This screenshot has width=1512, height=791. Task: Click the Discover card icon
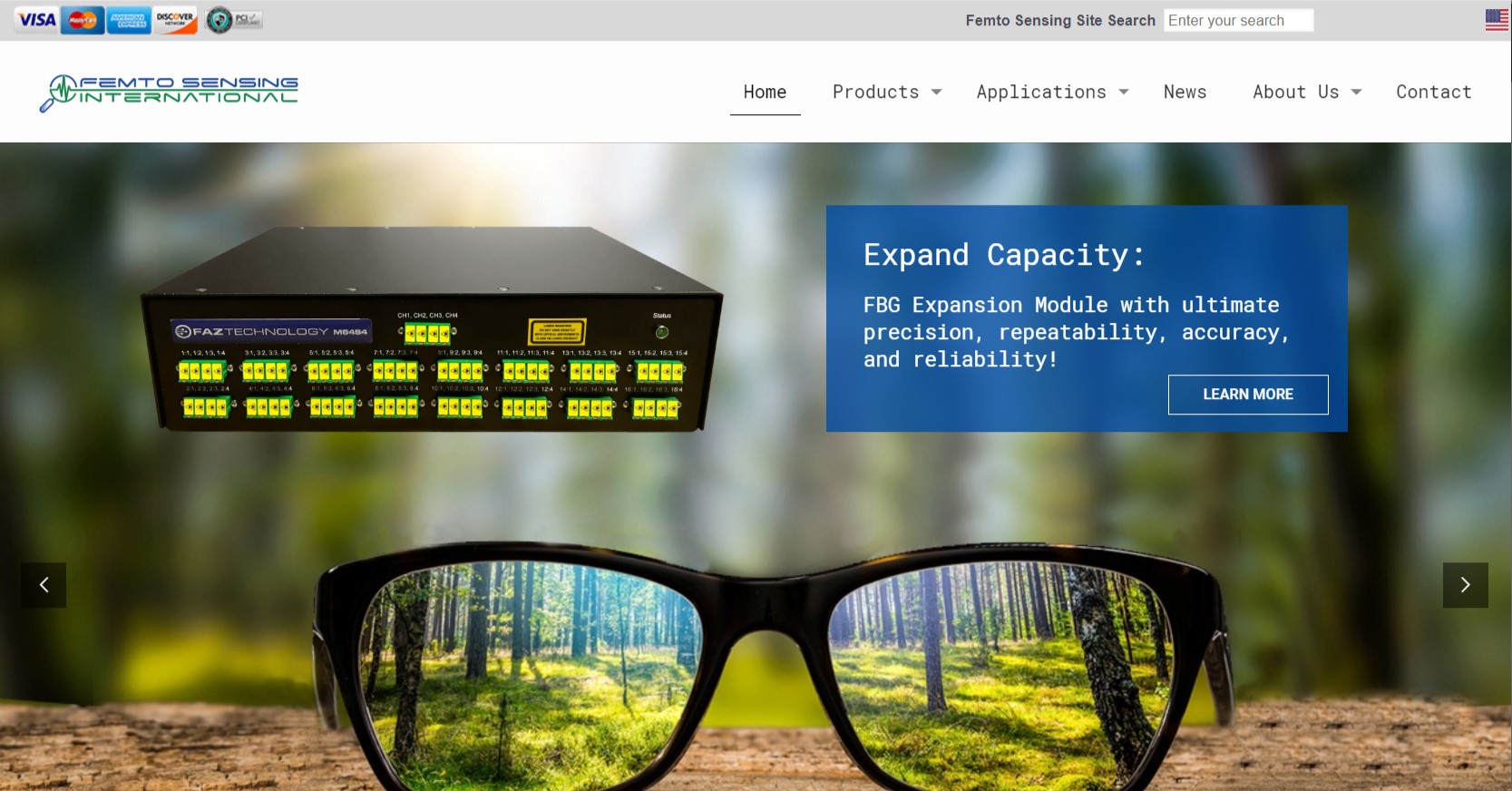pyautogui.click(x=175, y=20)
